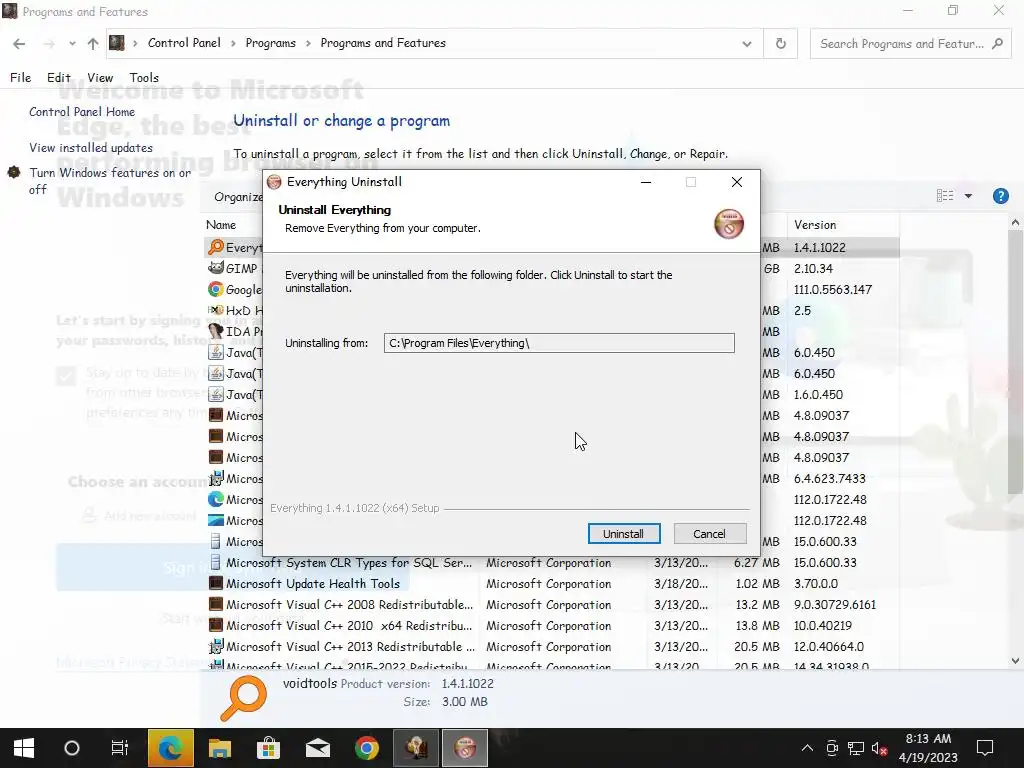Open File Explorer from taskbar
This screenshot has width=1024, height=768.
[220, 748]
